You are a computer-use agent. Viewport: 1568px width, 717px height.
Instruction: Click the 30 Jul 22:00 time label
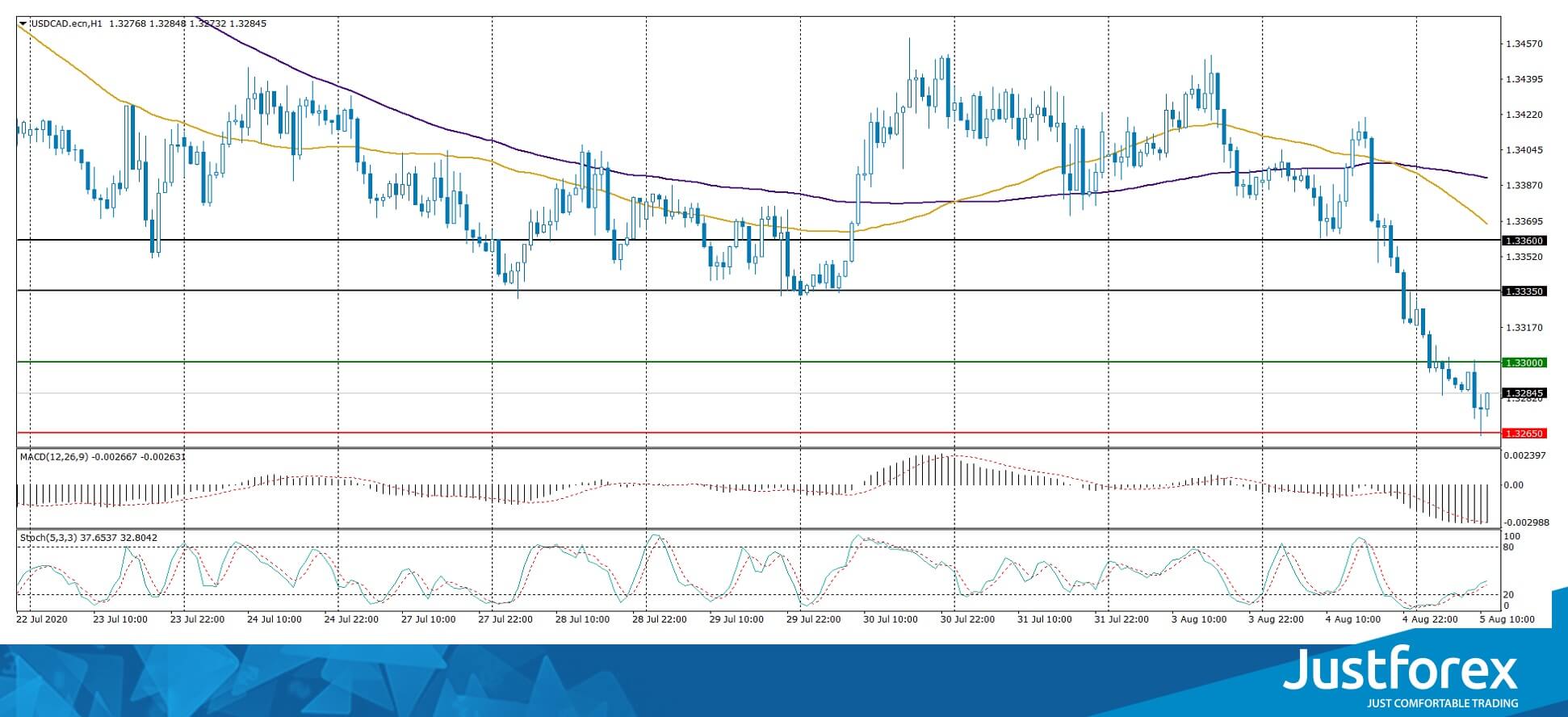click(969, 620)
